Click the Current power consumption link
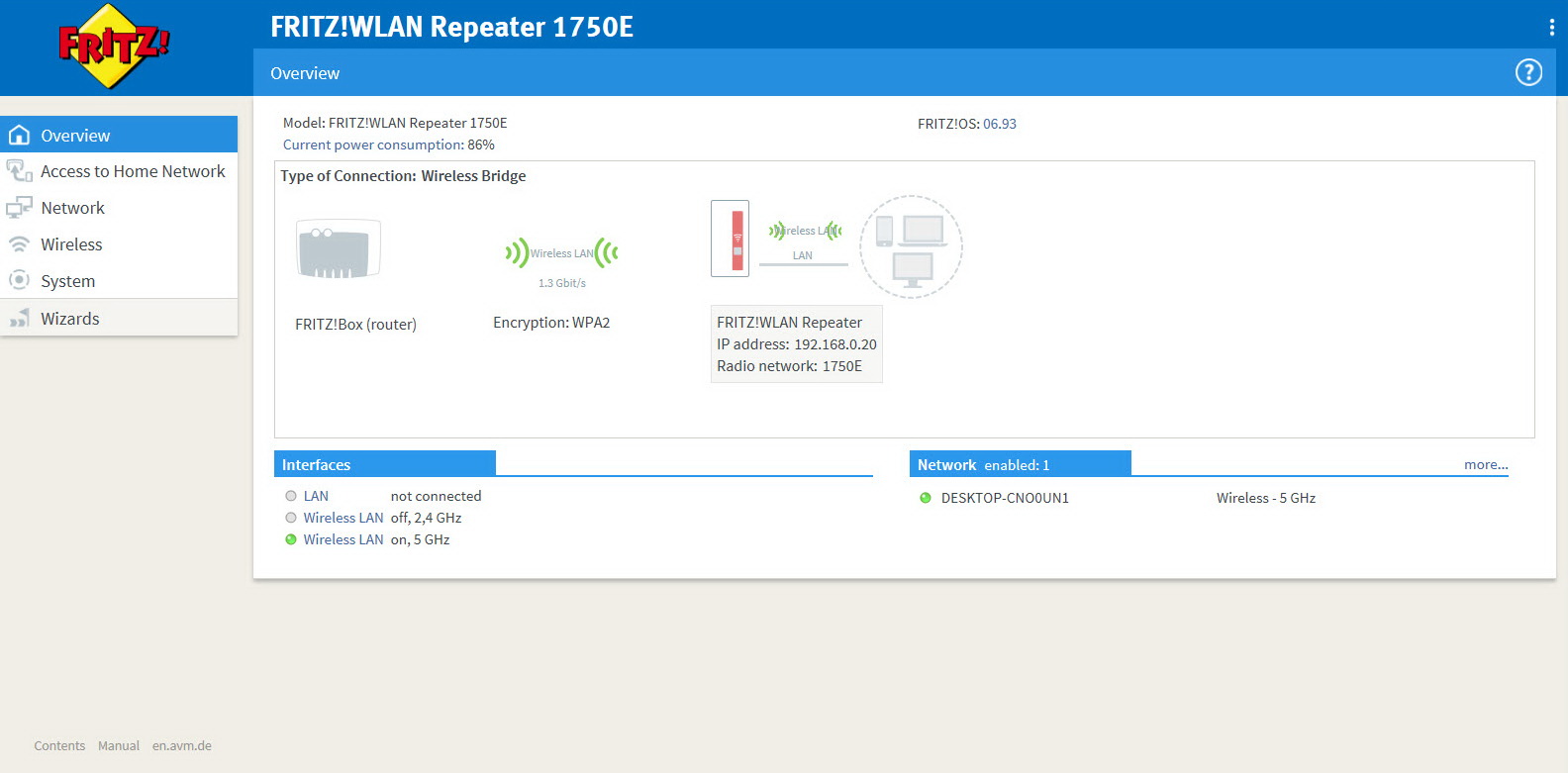 pyautogui.click(x=373, y=145)
